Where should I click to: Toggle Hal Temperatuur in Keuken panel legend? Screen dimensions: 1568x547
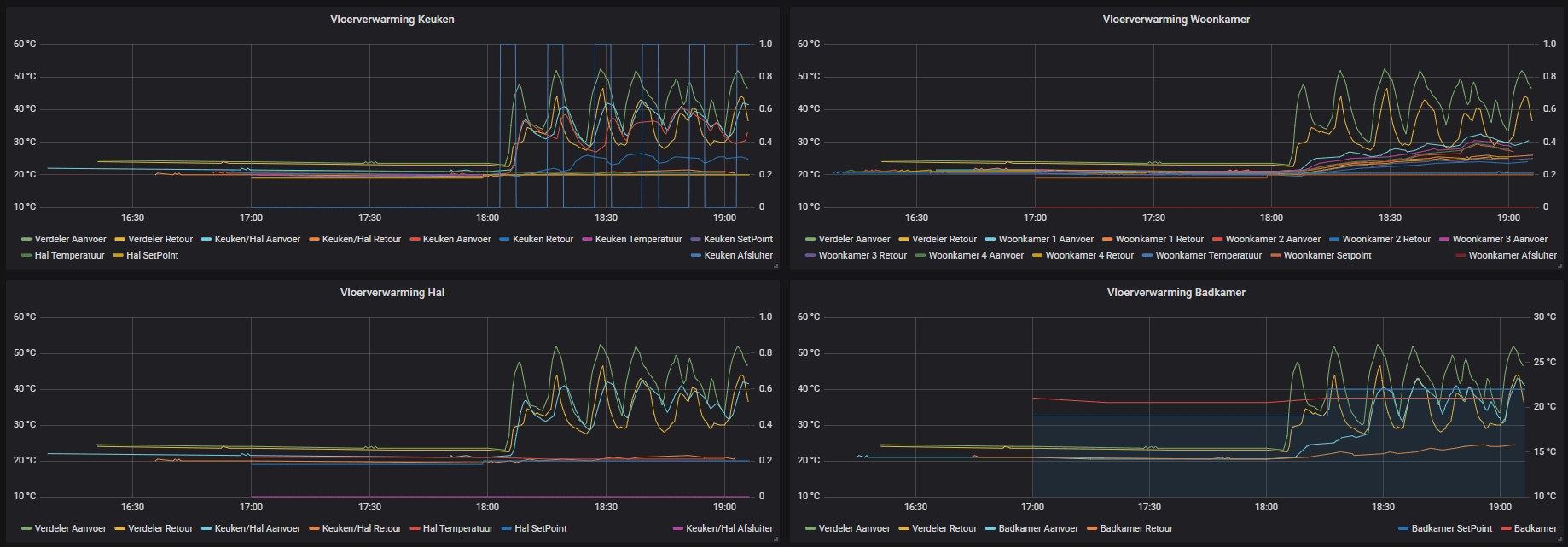[x=70, y=256]
